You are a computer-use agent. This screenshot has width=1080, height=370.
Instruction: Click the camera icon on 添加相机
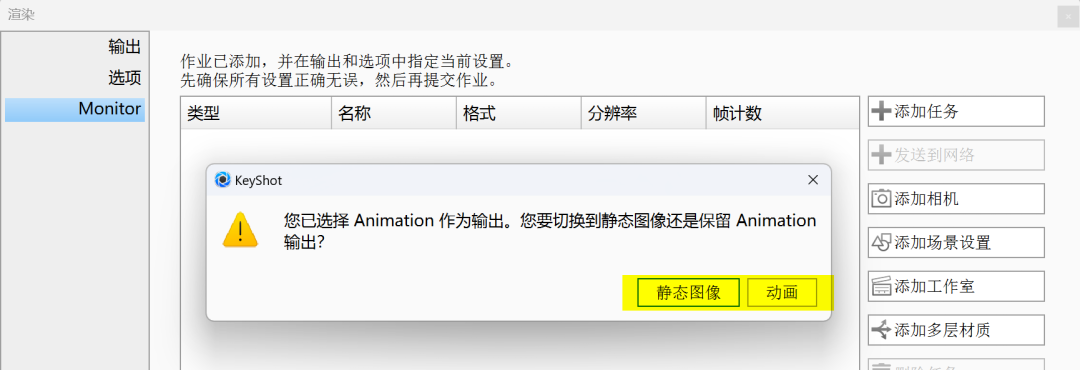pyautogui.click(x=881, y=199)
